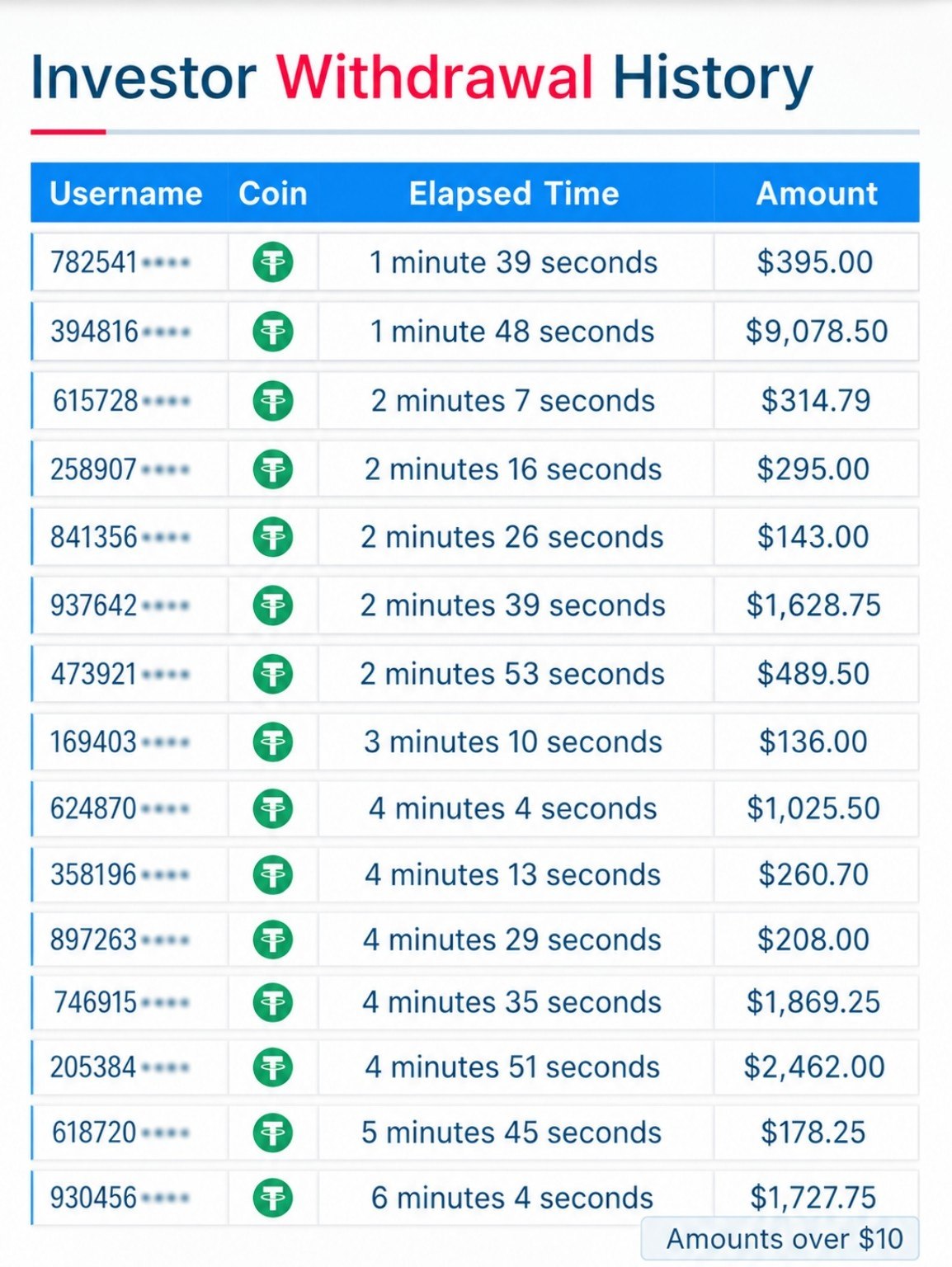Select the username 473921 cell

coord(130,674)
